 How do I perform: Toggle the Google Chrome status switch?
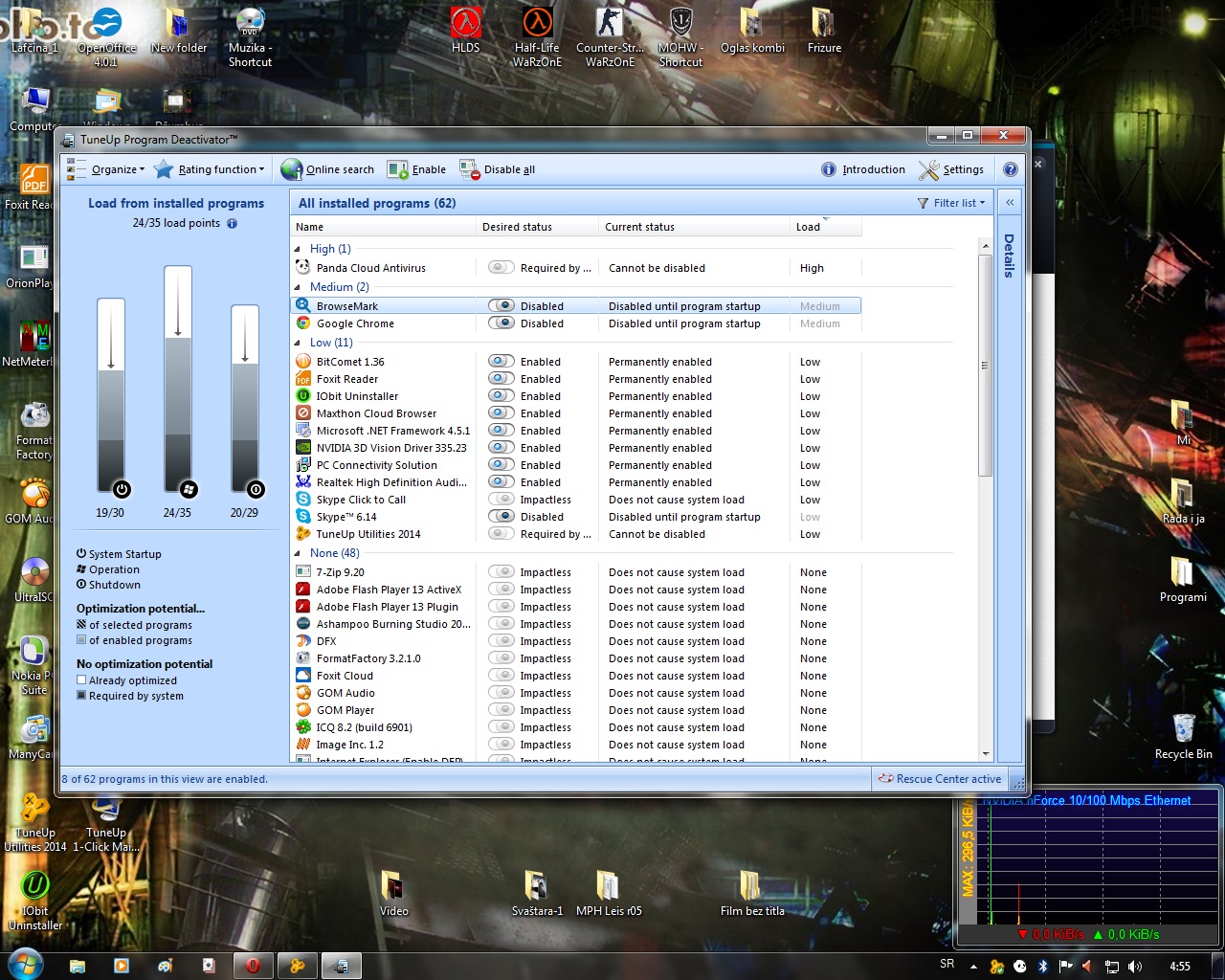[x=501, y=323]
